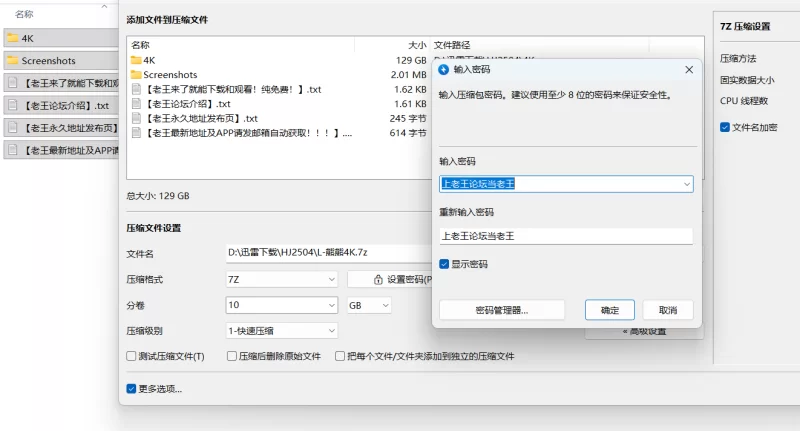Enable 测试压缩文件(T) checkbox
Image resolution: width=800 pixels, height=431 pixels.
(131, 356)
